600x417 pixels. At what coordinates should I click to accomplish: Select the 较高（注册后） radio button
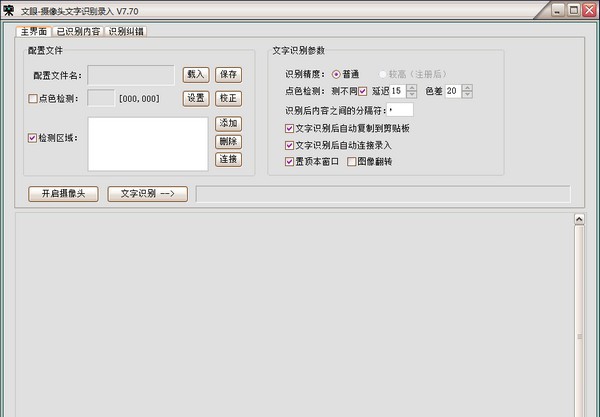(383, 74)
